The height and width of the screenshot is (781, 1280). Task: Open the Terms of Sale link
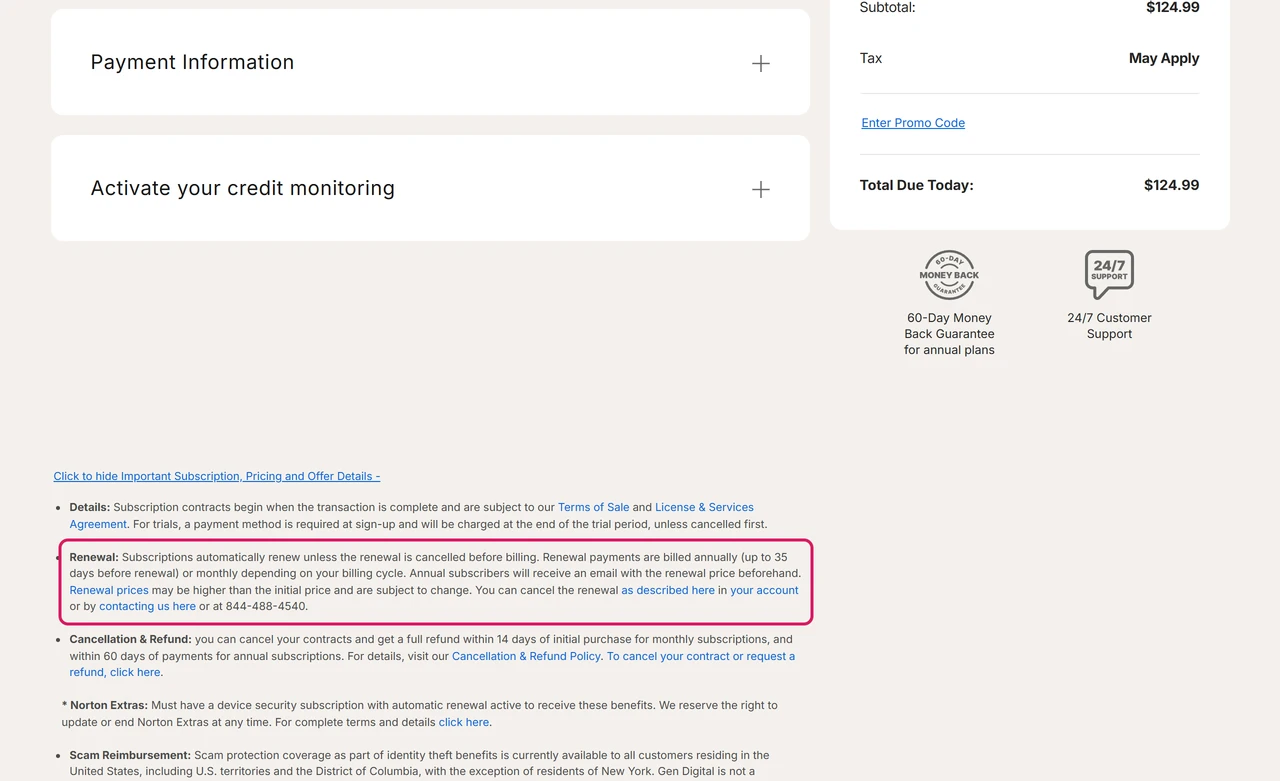coord(594,507)
